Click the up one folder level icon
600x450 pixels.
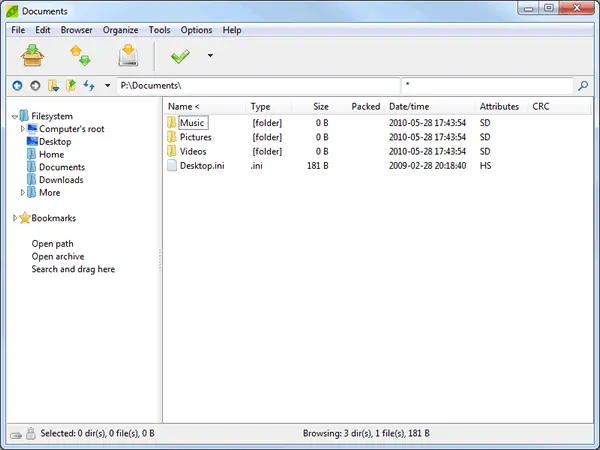pos(71,86)
